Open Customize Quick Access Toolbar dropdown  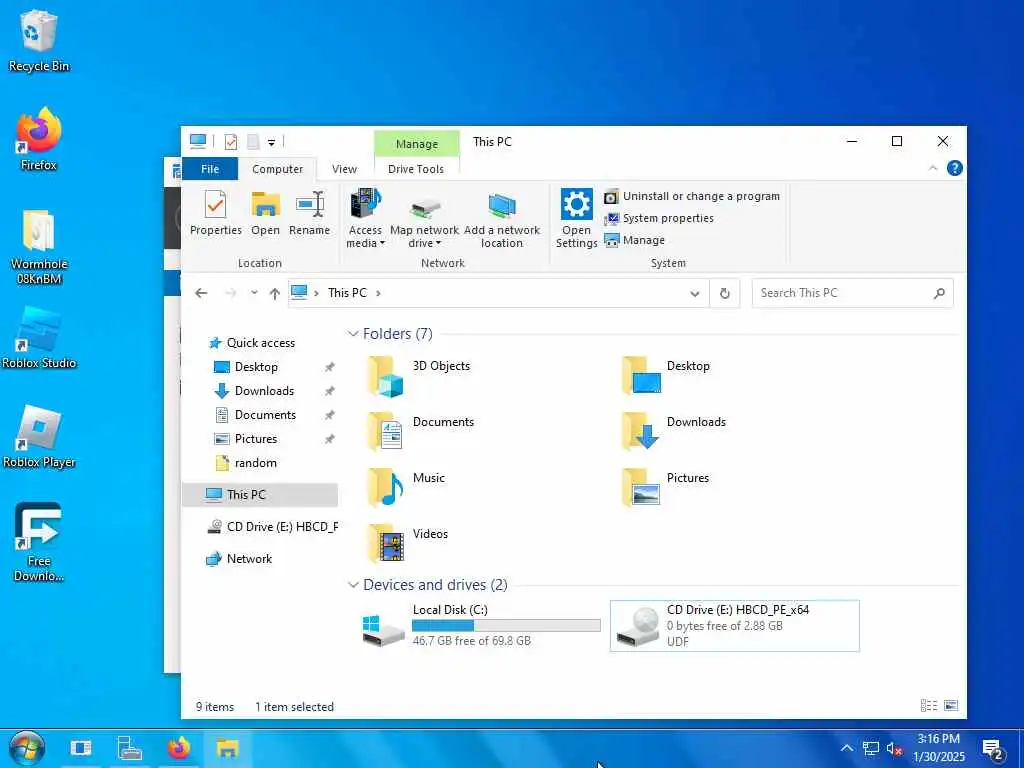[271, 142]
